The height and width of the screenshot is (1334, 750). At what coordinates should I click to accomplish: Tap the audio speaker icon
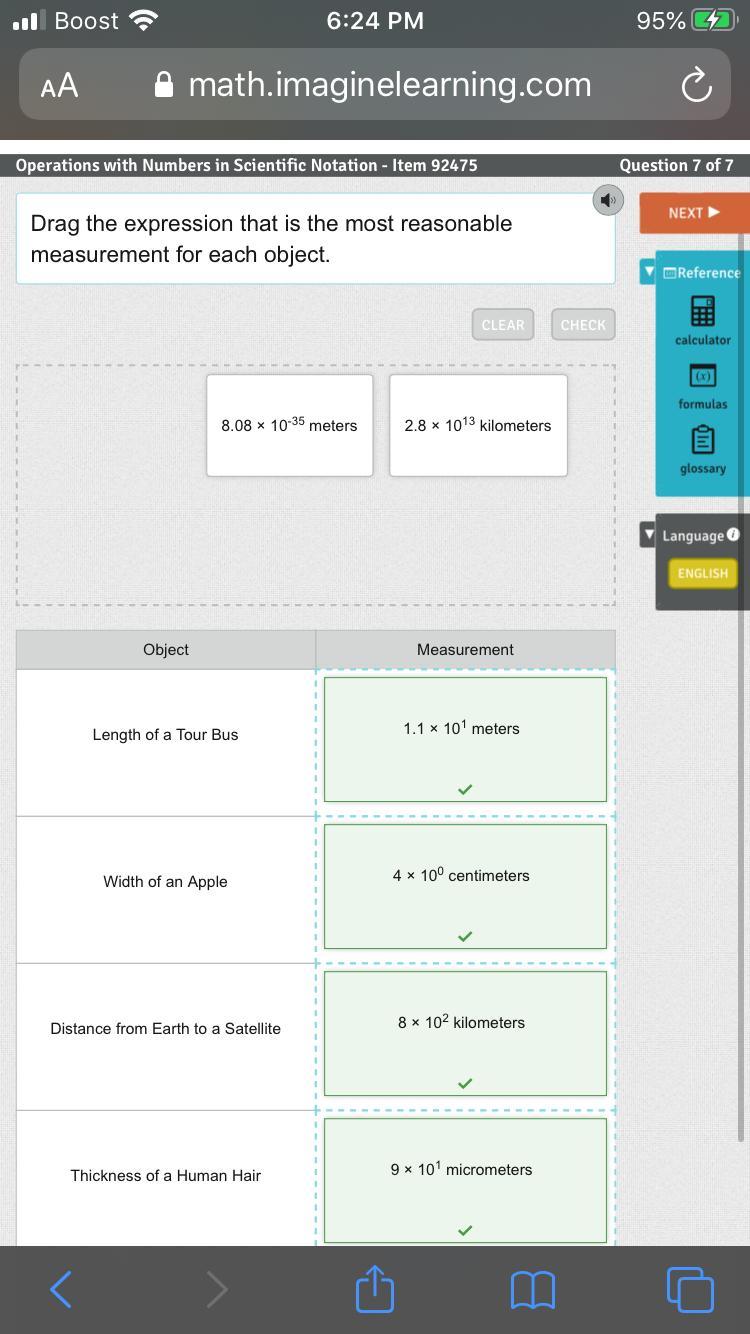point(606,200)
